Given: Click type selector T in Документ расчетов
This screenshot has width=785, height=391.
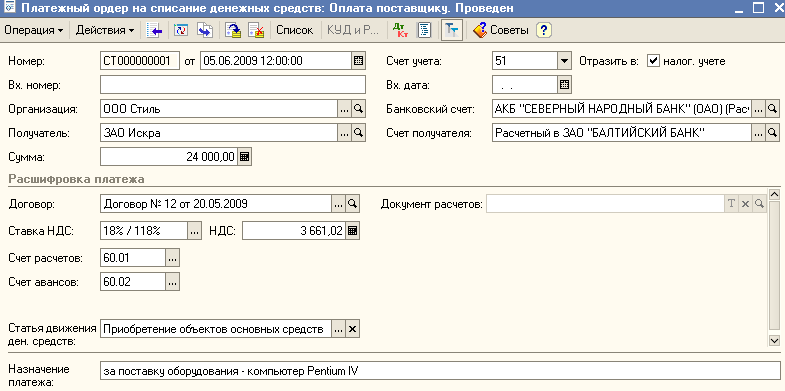Looking at the screenshot, I should pyautogui.click(x=731, y=204).
